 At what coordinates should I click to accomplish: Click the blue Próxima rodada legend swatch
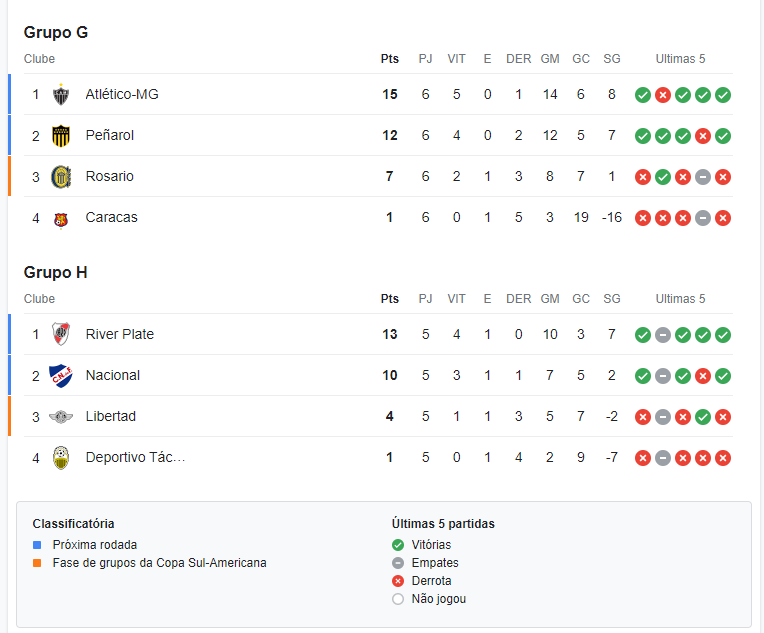tap(37, 545)
